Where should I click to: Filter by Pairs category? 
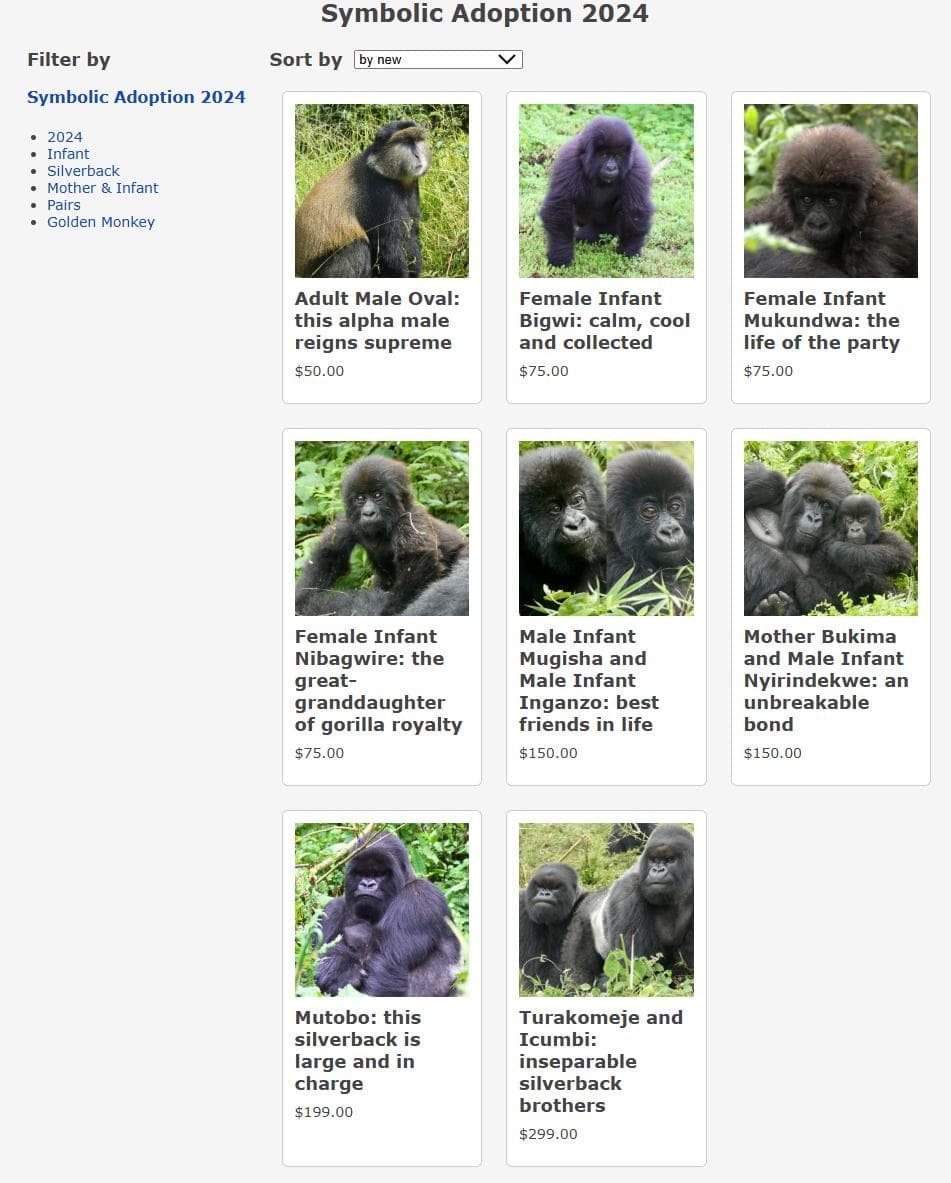click(63, 205)
